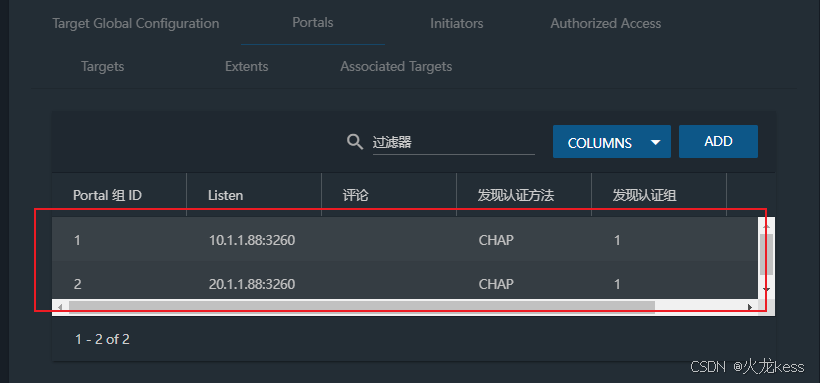Click Portal ID 2 cell

click(x=77, y=284)
